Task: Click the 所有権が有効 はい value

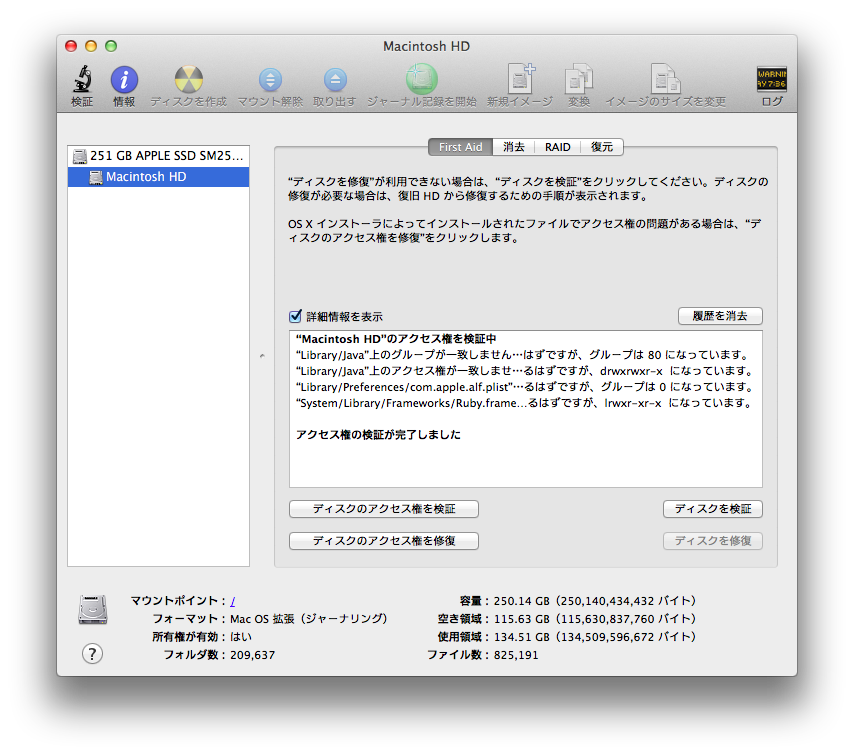Action: 241,637
